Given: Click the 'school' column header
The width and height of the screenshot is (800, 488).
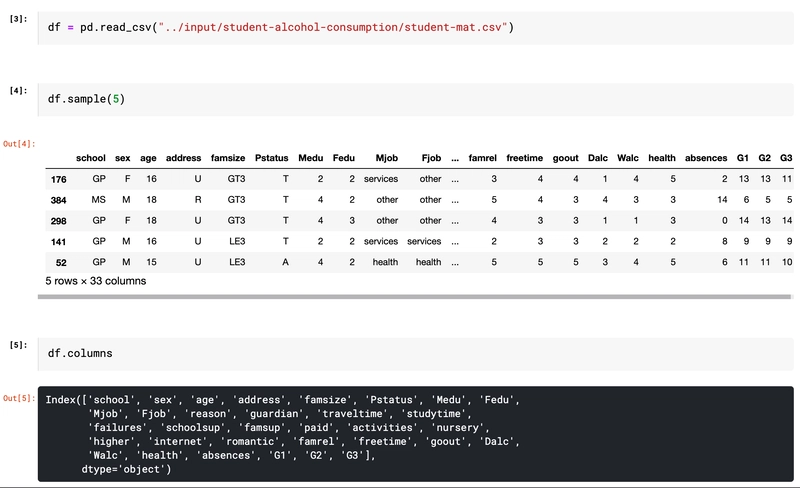Looking at the screenshot, I should tap(90, 158).
